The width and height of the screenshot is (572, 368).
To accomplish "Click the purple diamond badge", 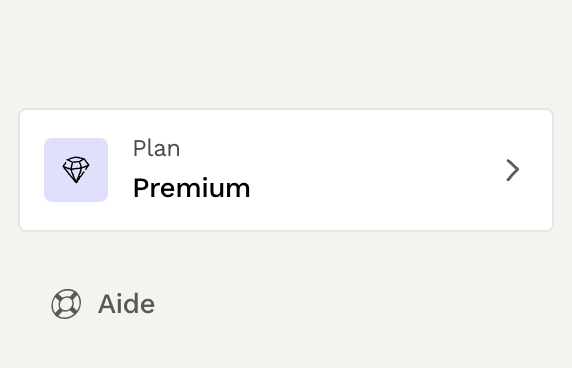I will [x=76, y=170].
